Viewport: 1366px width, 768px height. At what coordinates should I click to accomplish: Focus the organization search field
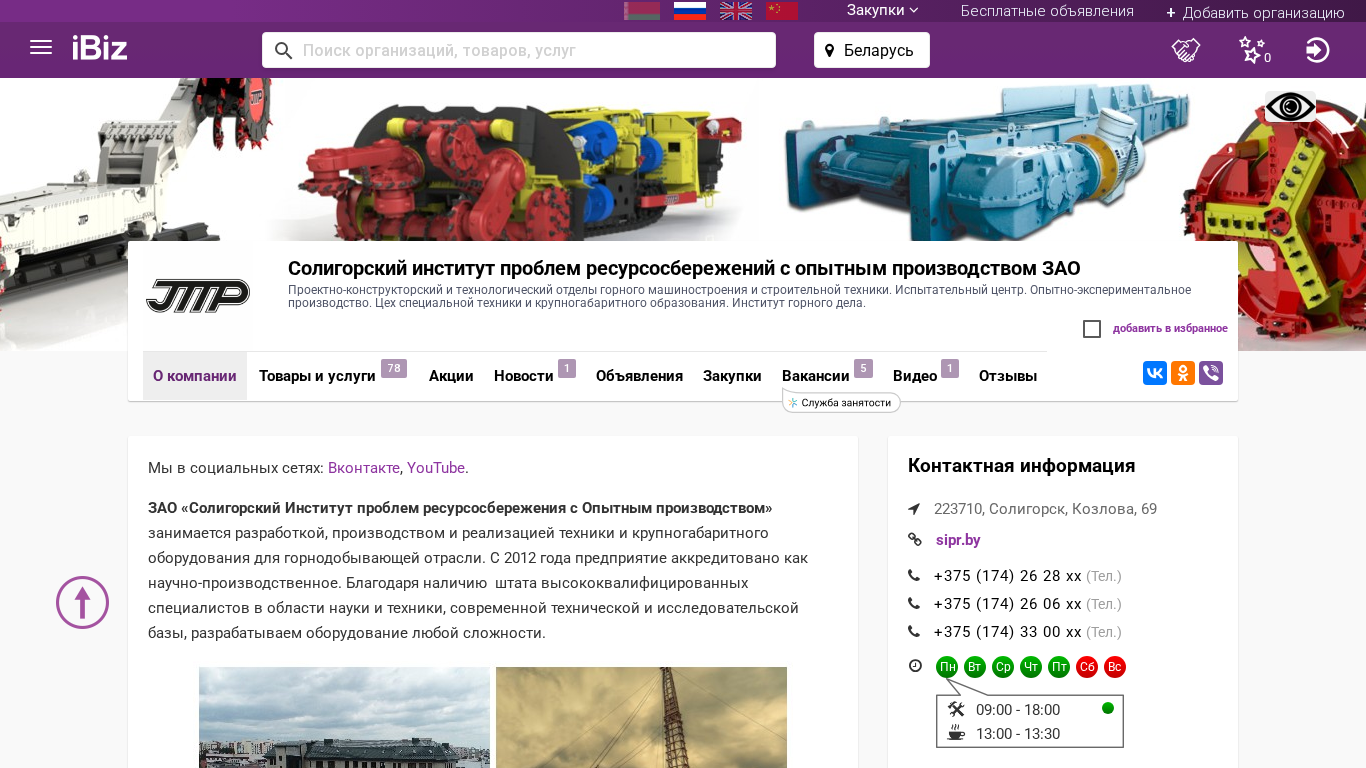[519, 50]
